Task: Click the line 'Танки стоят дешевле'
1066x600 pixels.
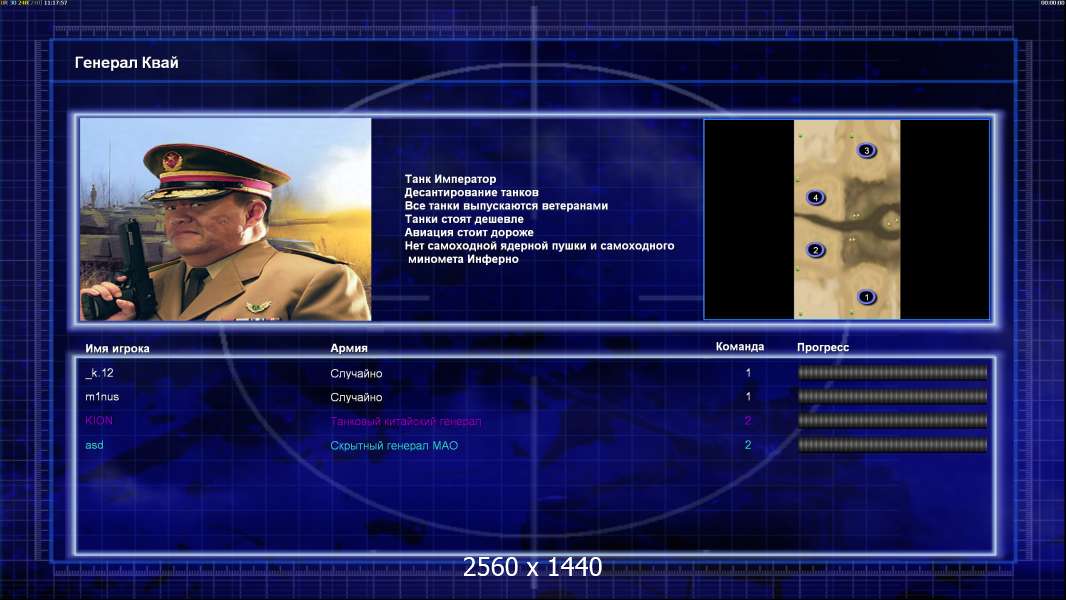Action: tap(464, 219)
